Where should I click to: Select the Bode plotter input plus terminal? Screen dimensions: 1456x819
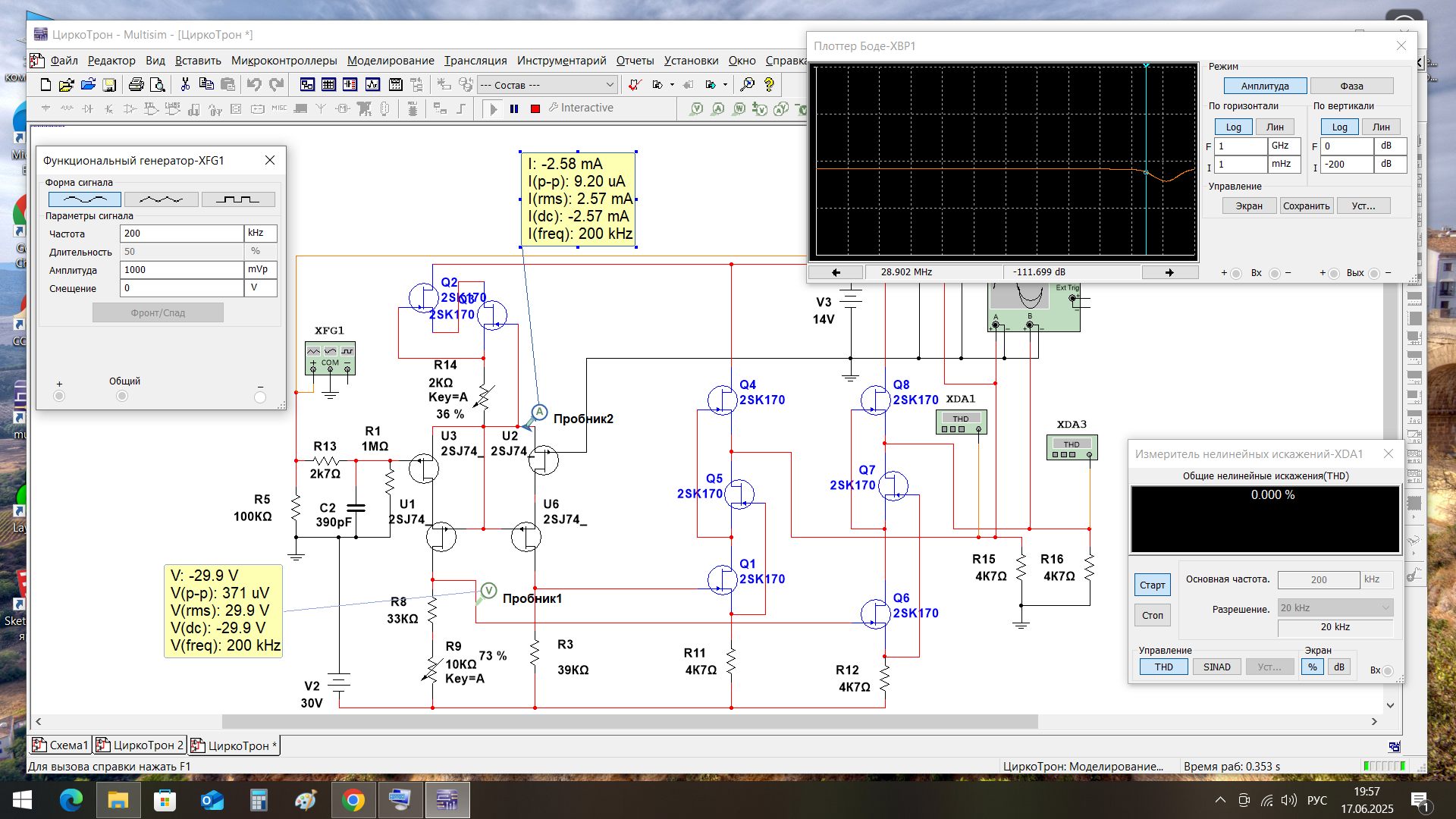[x=1236, y=273]
